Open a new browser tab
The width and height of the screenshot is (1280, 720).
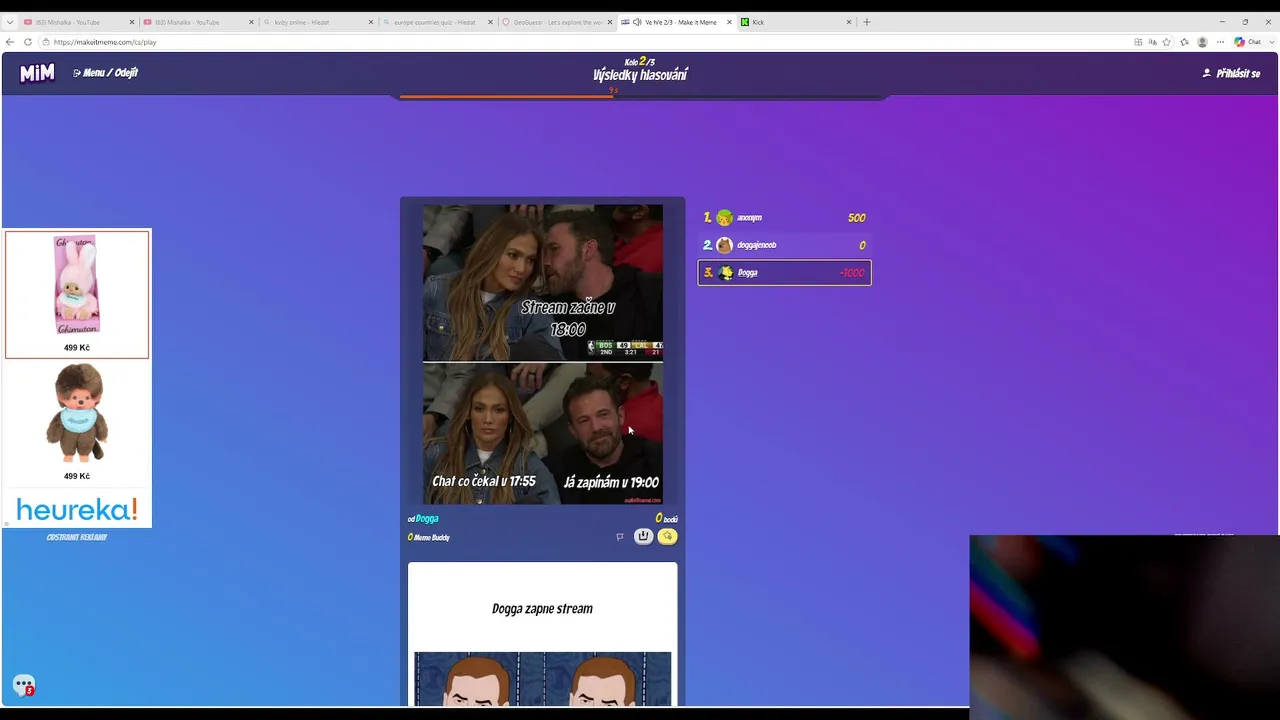(867, 22)
